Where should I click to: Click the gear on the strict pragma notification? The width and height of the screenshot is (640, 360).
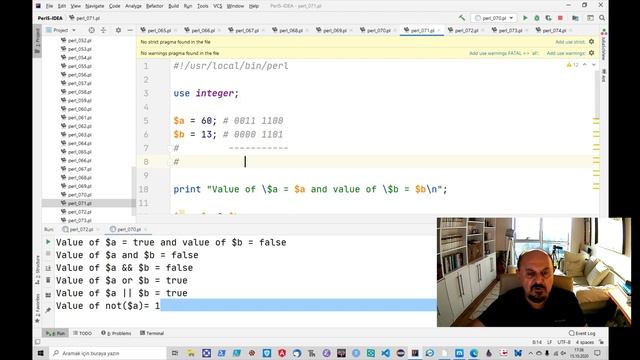pos(591,42)
